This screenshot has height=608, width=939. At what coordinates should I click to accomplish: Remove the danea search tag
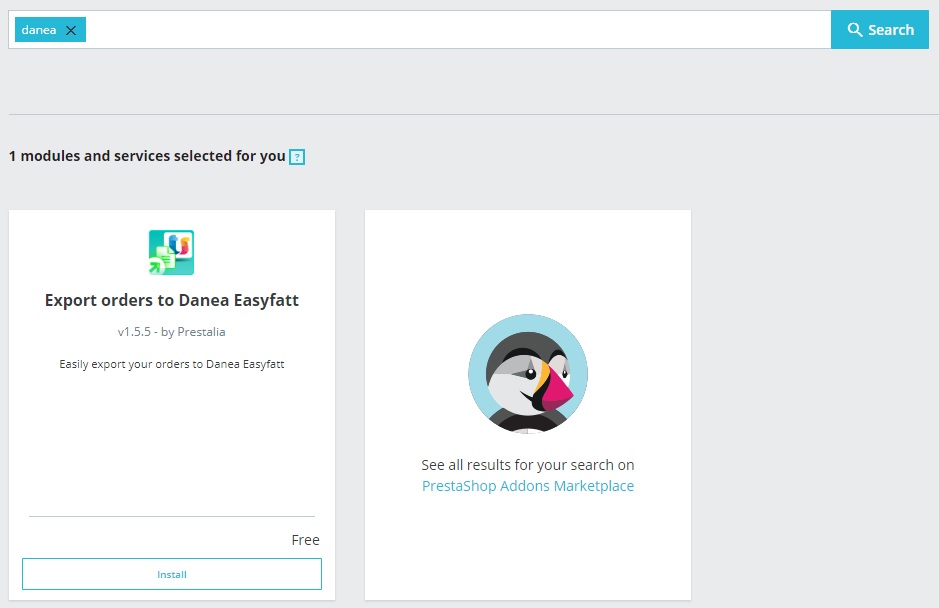[71, 30]
